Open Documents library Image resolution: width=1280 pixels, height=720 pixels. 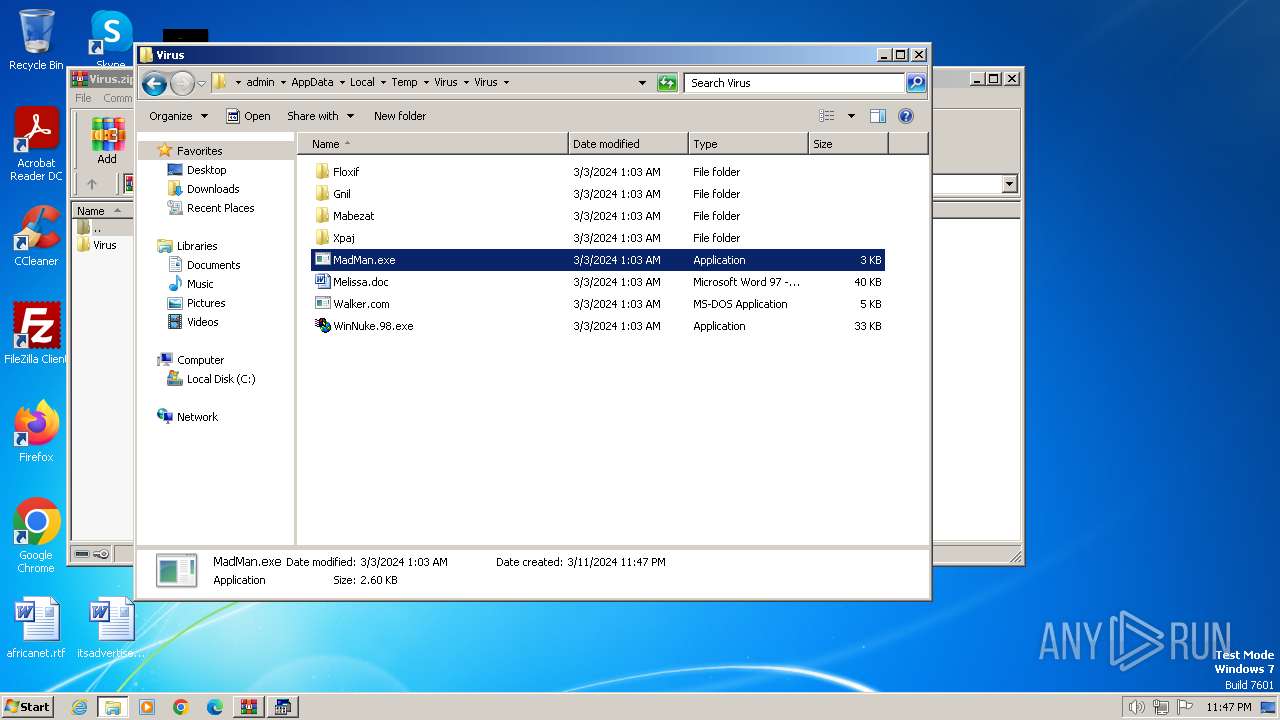coord(213,265)
